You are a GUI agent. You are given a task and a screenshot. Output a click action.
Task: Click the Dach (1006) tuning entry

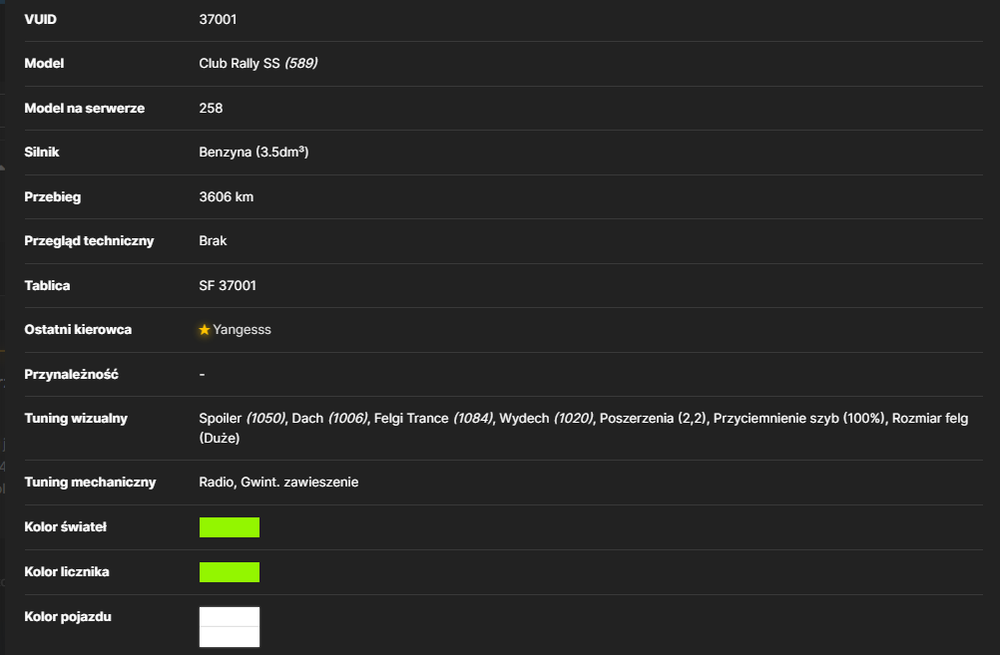click(x=330, y=418)
